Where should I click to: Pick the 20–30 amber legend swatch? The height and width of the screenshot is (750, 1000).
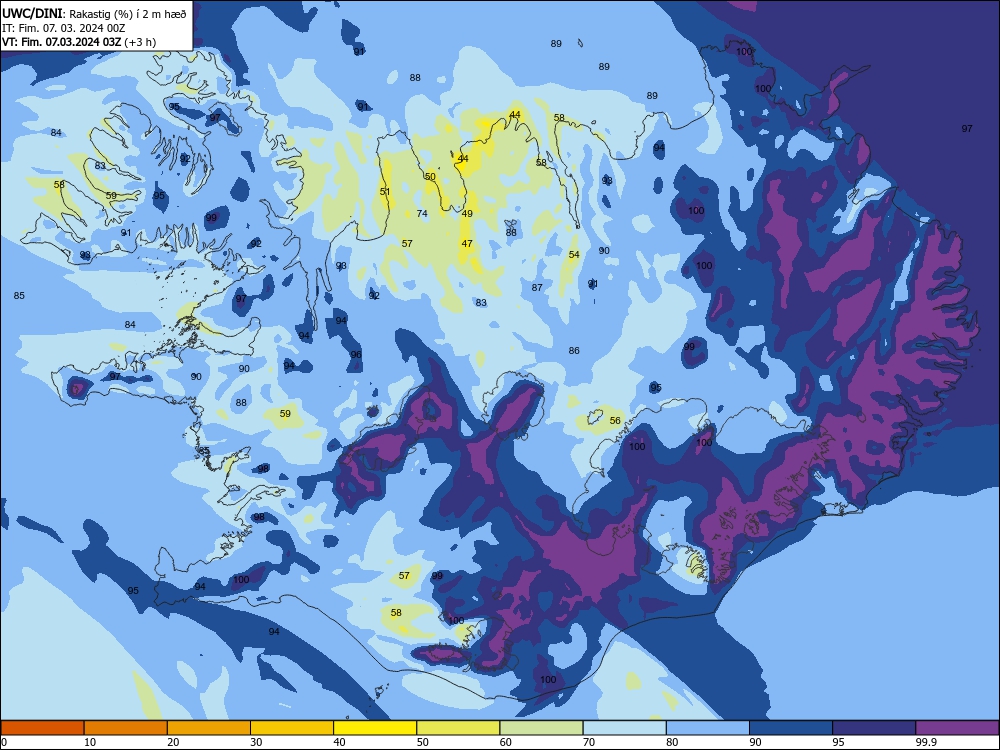(x=209, y=728)
